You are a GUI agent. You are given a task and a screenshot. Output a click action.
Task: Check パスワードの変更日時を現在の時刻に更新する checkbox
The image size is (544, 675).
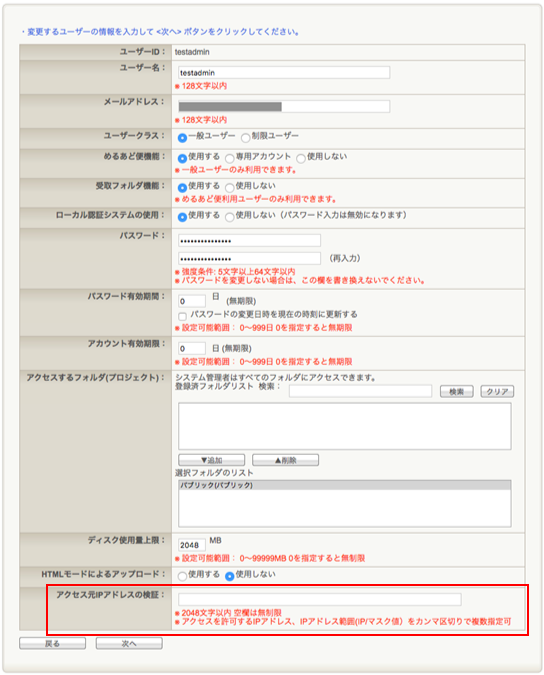click(182, 316)
